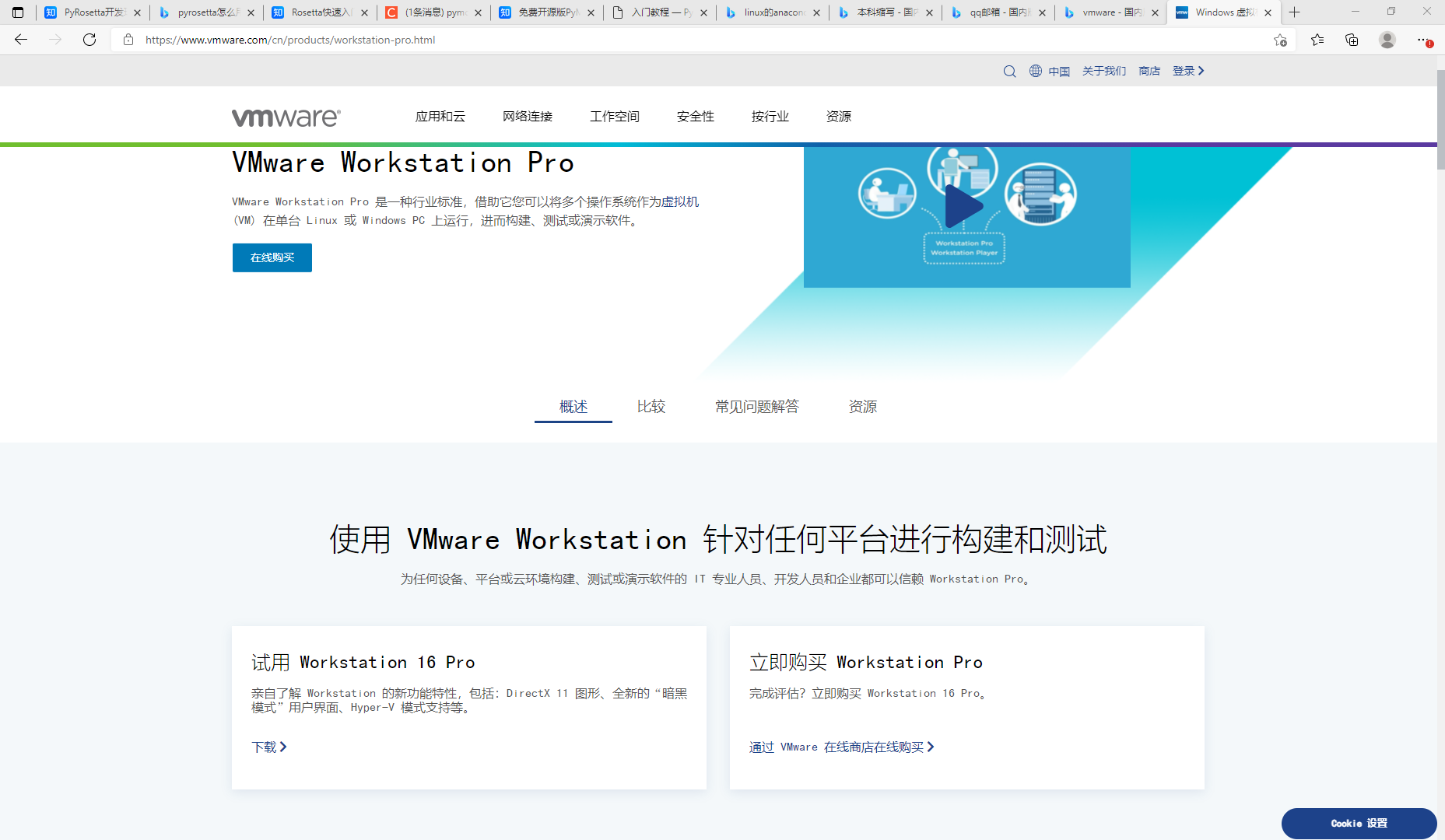Click the browser back arrow
This screenshot has width=1445, height=840.
coord(20,40)
